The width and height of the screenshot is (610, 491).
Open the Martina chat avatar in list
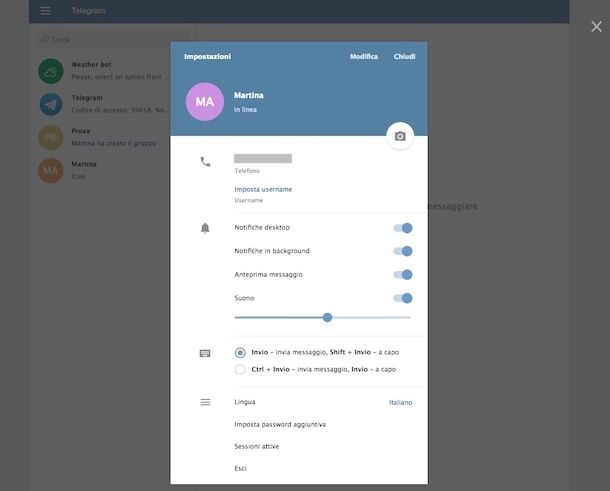pyautogui.click(x=51, y=170)
